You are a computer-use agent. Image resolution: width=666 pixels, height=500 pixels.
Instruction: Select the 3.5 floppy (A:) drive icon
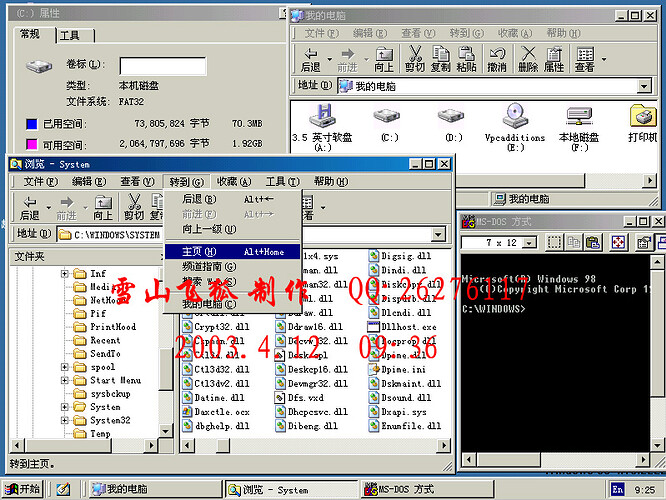point(322,115)
